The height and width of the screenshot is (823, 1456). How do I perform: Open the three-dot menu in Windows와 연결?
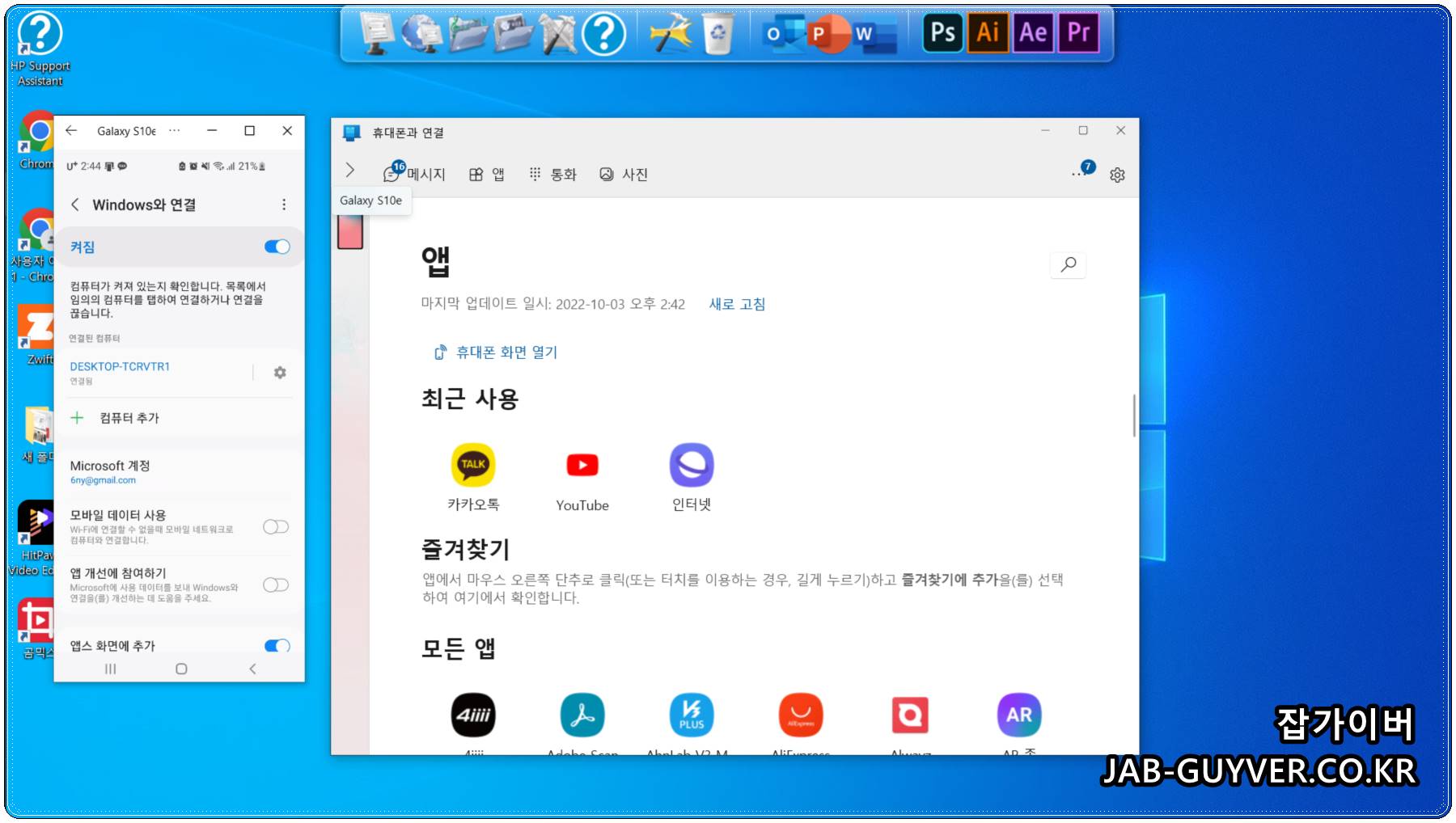(285, 205)
